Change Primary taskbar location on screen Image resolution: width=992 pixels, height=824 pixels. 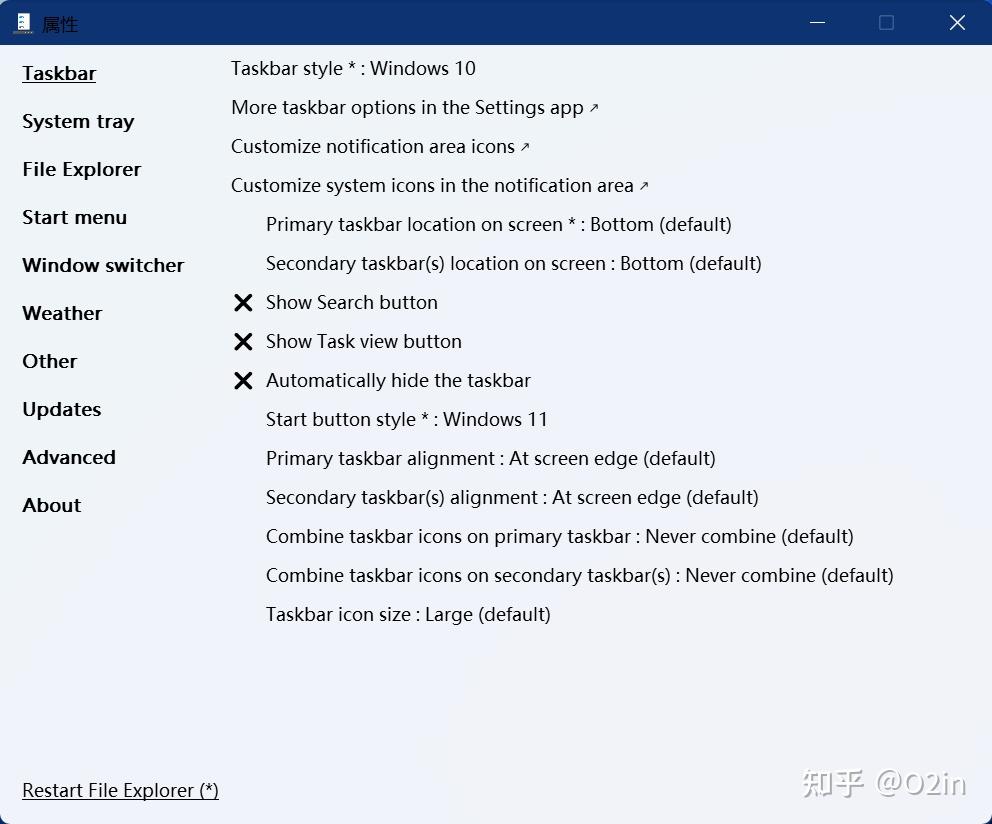(498, 225)
